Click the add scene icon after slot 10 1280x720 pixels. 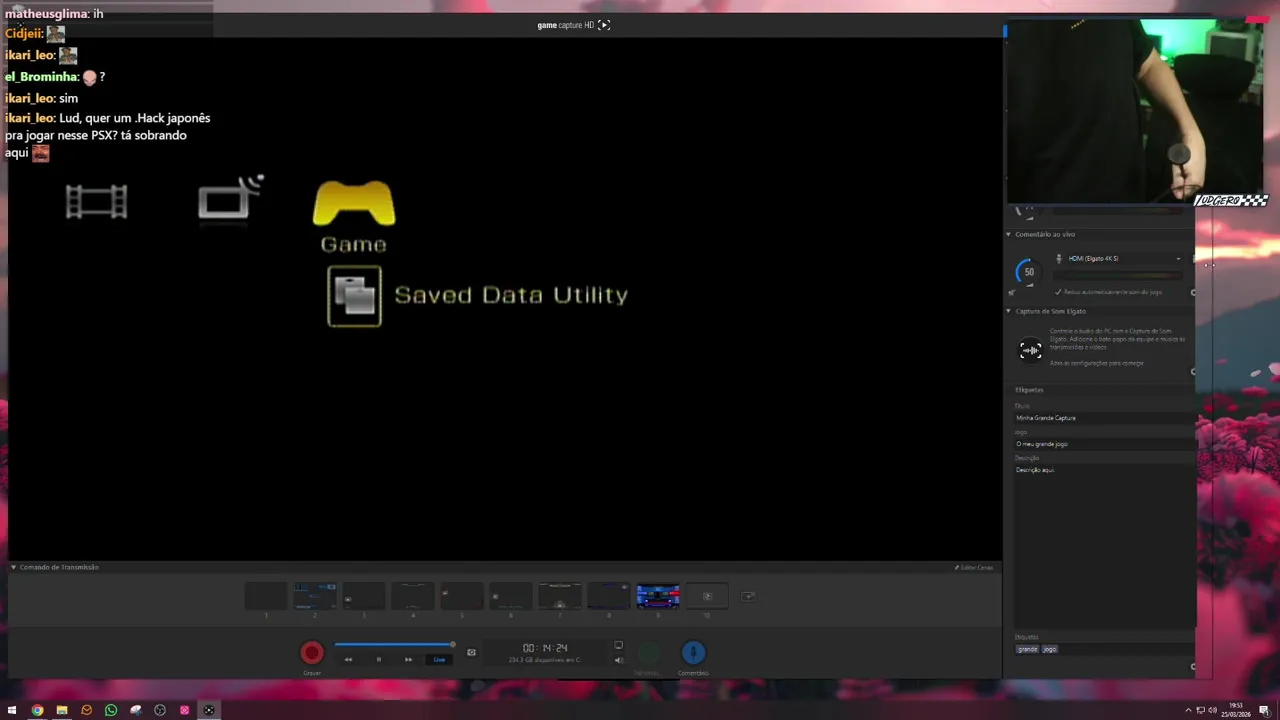(x=748, y=596)
